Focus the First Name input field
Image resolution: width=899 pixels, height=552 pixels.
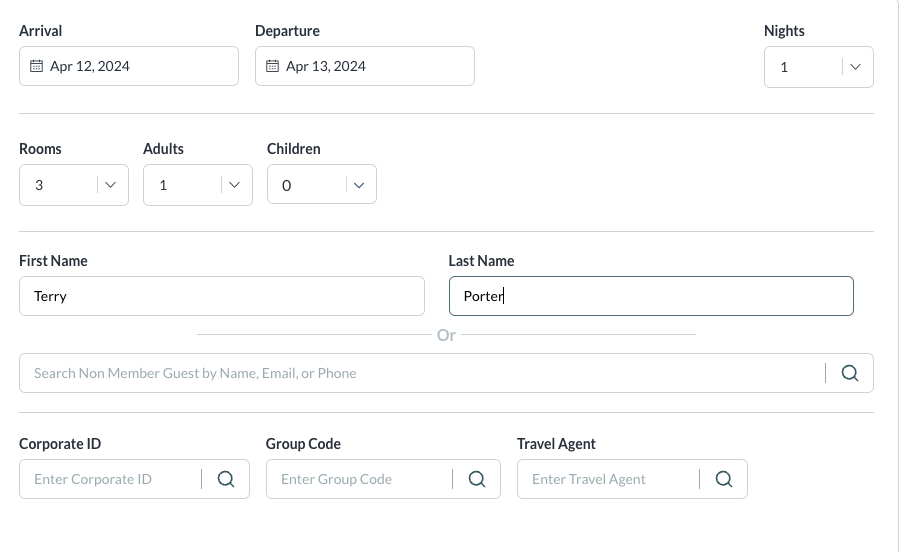point(221,296)
